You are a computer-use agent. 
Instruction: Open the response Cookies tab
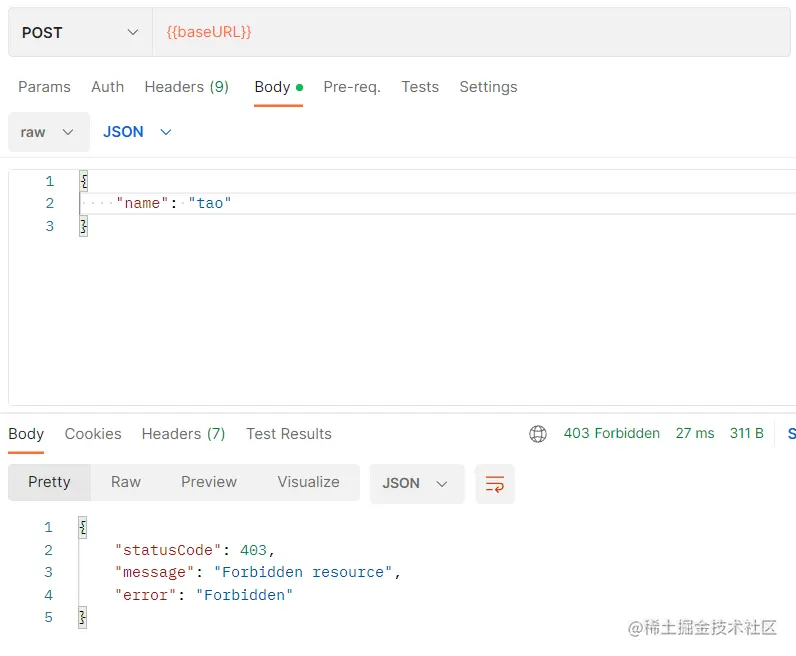point(93,434)
